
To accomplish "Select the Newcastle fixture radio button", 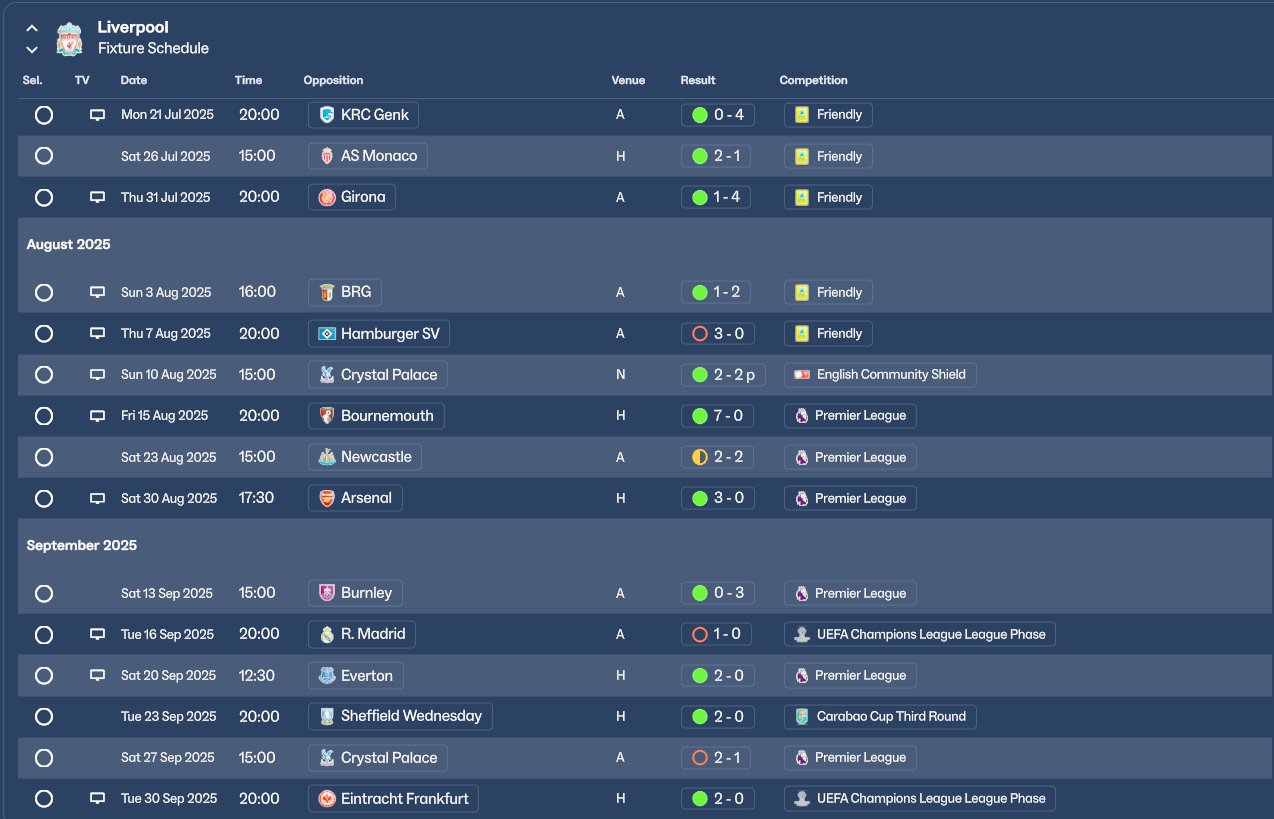I will tap(44, 457).
